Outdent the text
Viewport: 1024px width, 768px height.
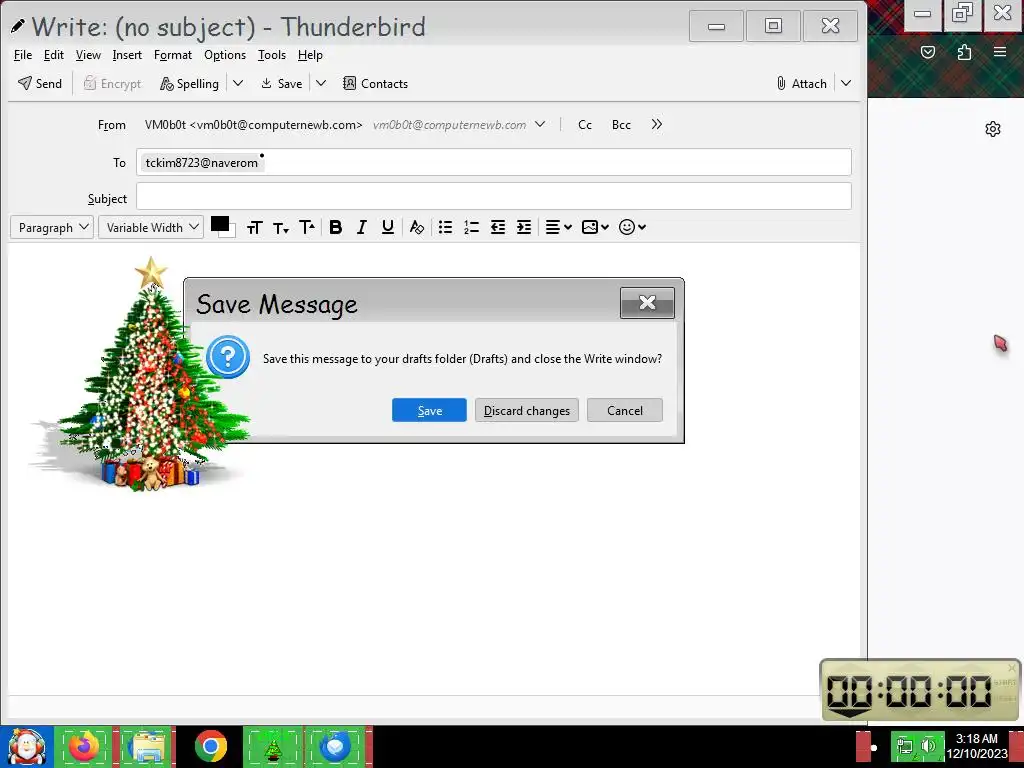(498, 227)
